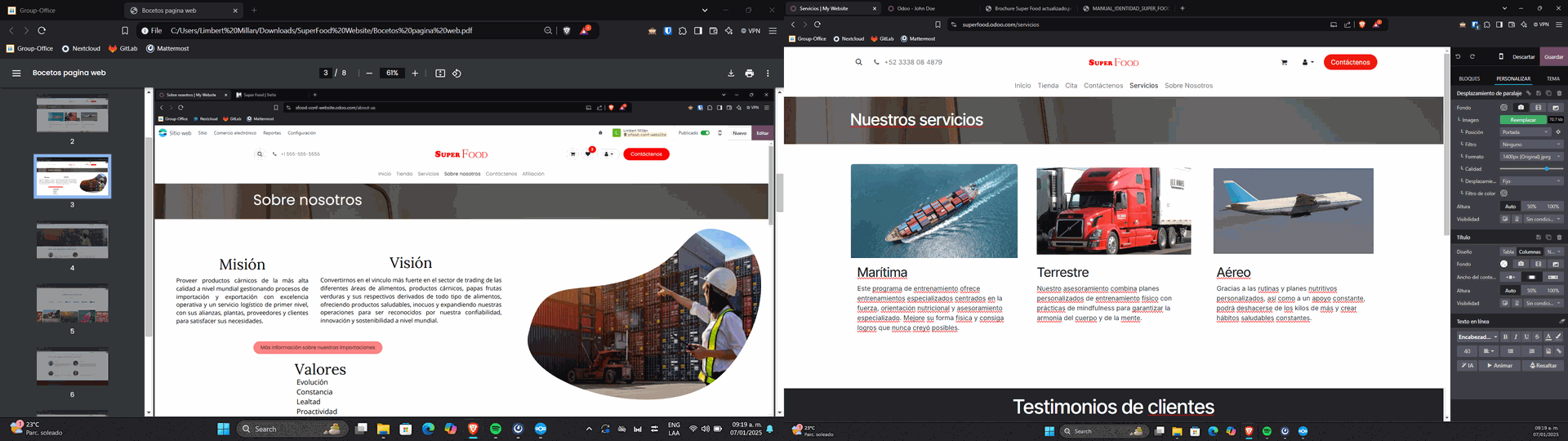Click search icon on SuperFood website header
Screen dimensions: 1568x441
click(858, 62)
